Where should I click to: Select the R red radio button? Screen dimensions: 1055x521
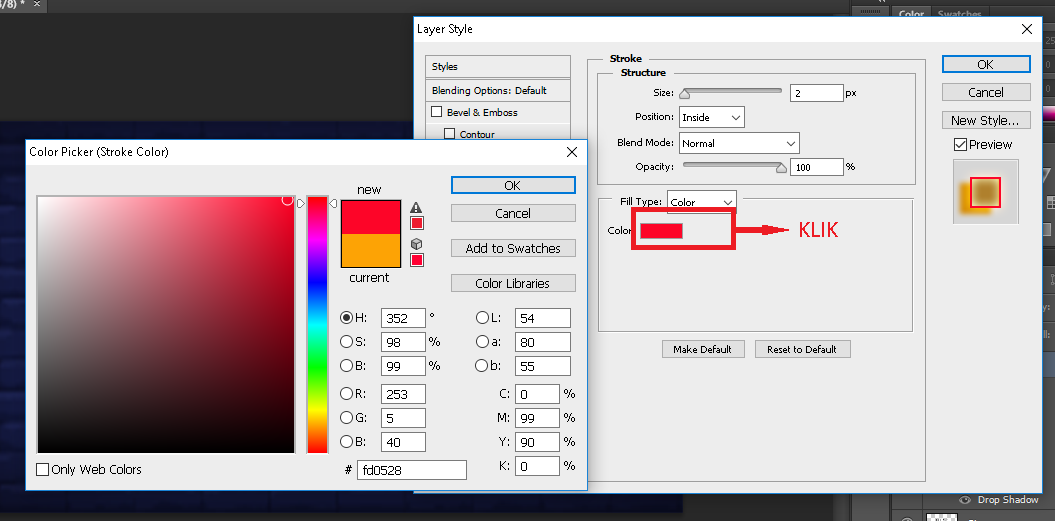pos(347,394)
